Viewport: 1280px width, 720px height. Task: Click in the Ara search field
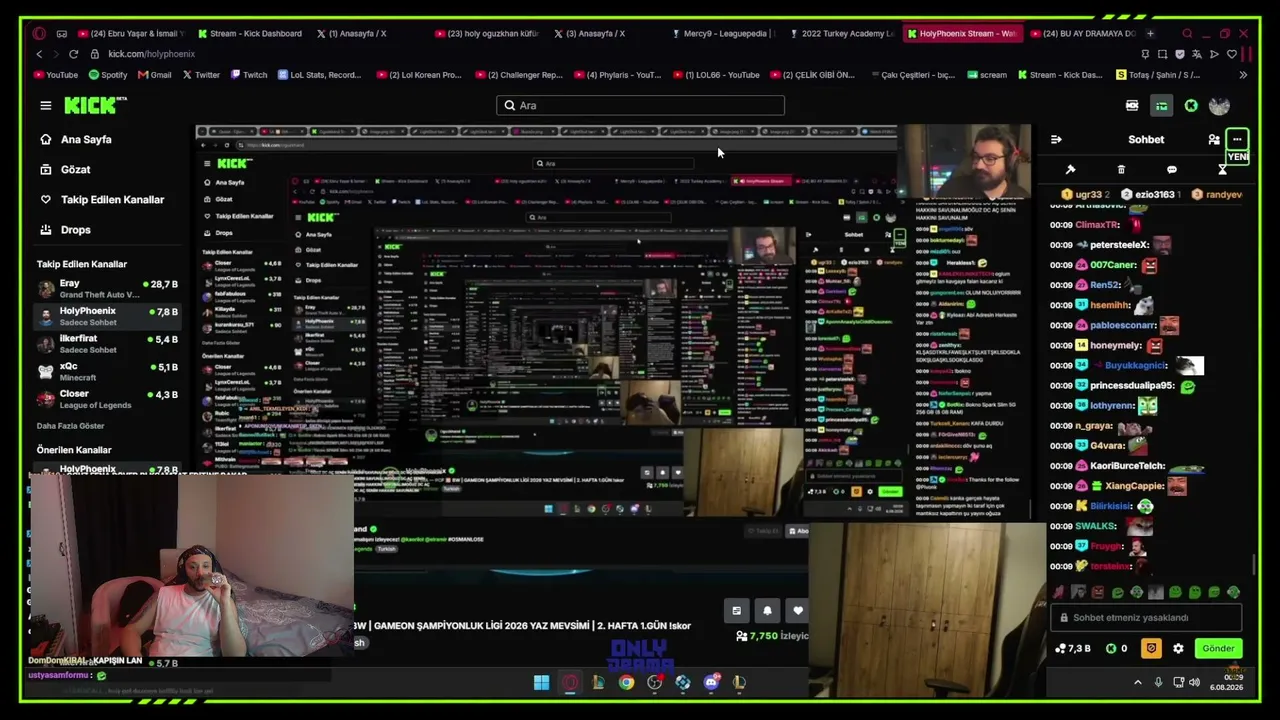tap(640, 105)
